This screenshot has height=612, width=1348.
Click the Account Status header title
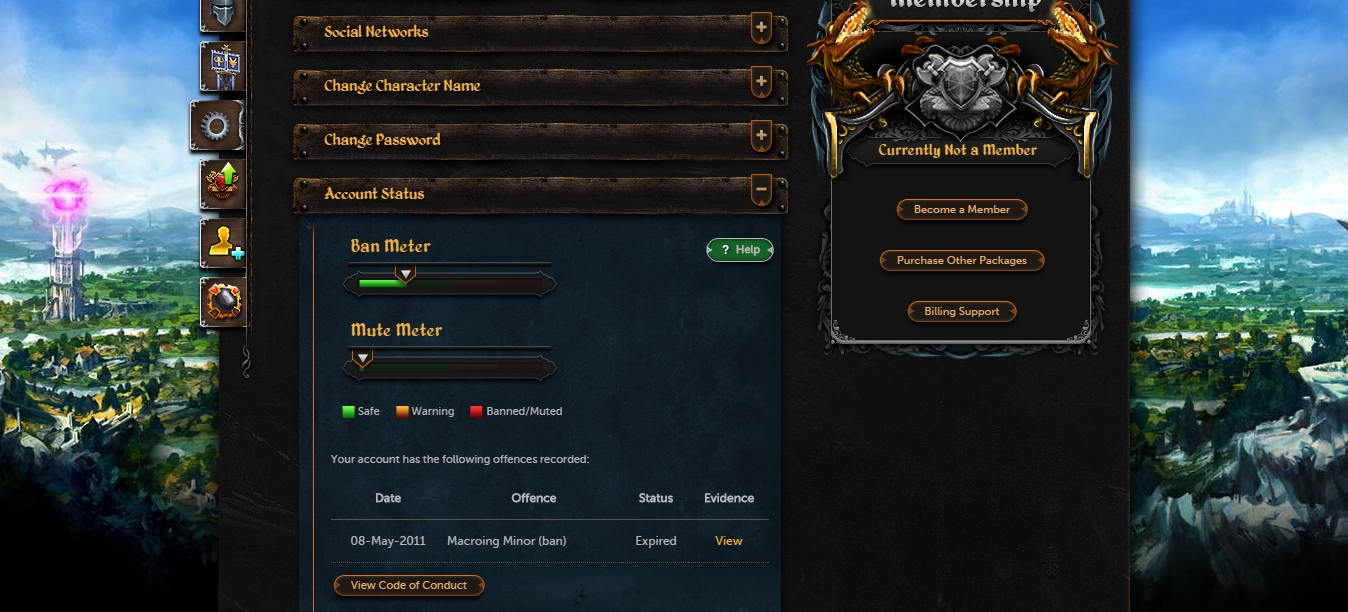(x=374, y=194)
